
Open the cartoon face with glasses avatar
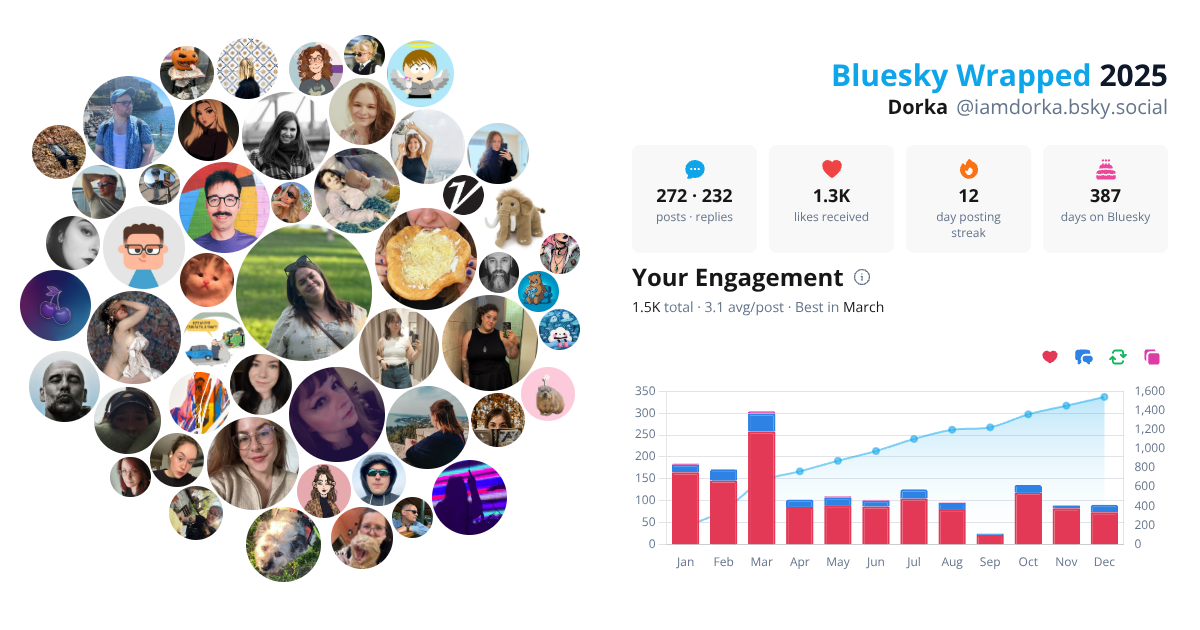[144, 248]
